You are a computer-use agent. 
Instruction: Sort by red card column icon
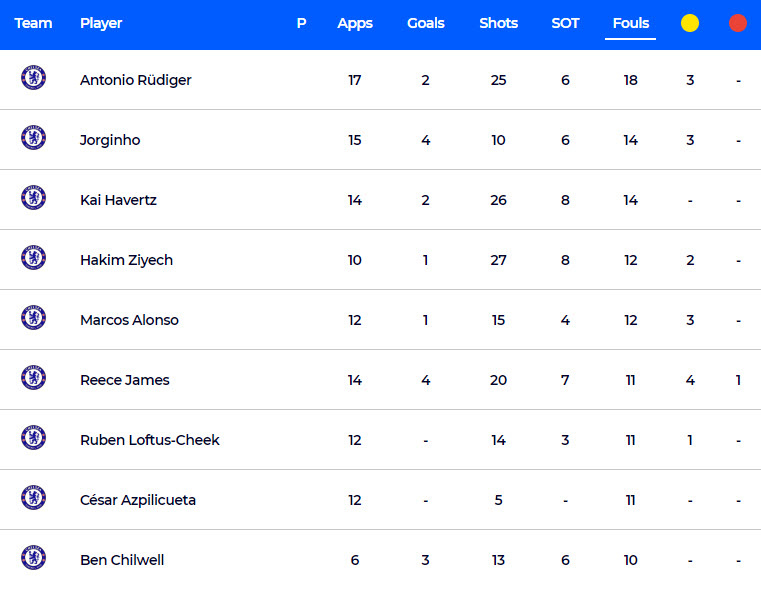click(x=738, y=23)
